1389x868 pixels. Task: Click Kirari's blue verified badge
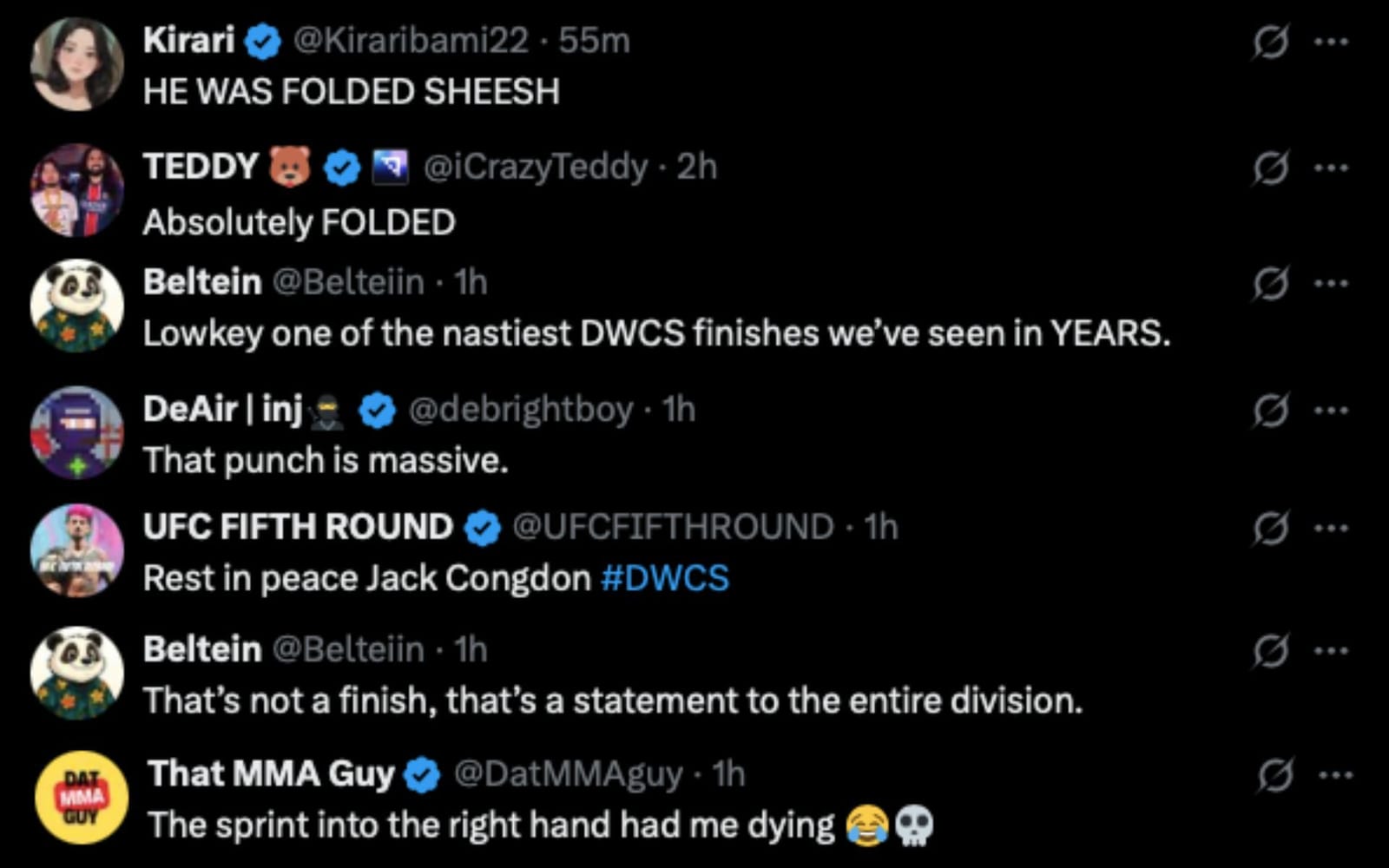tap(262, 38)
